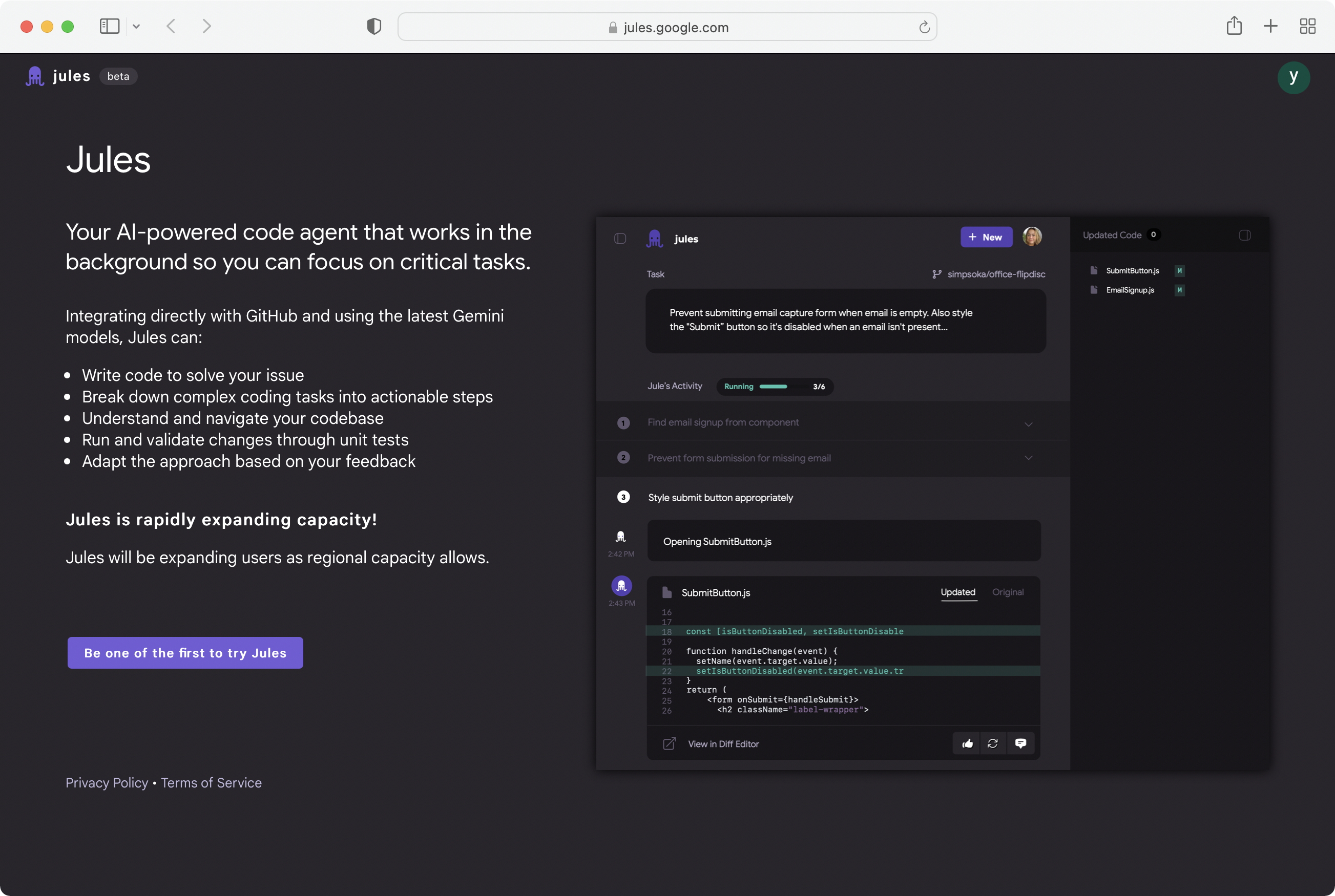
Task: Select step 3 'Style submit button appropriately'
Action: coord(720,498)
